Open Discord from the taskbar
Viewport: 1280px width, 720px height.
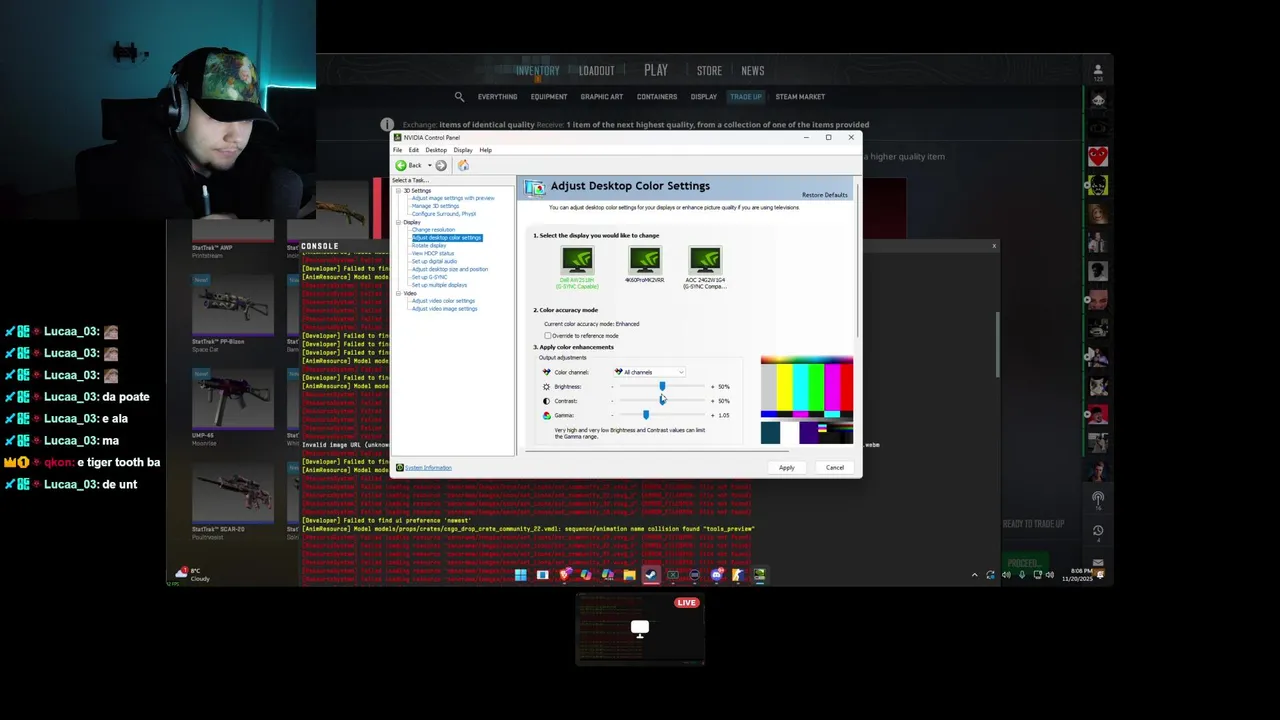tap(717, 575)
